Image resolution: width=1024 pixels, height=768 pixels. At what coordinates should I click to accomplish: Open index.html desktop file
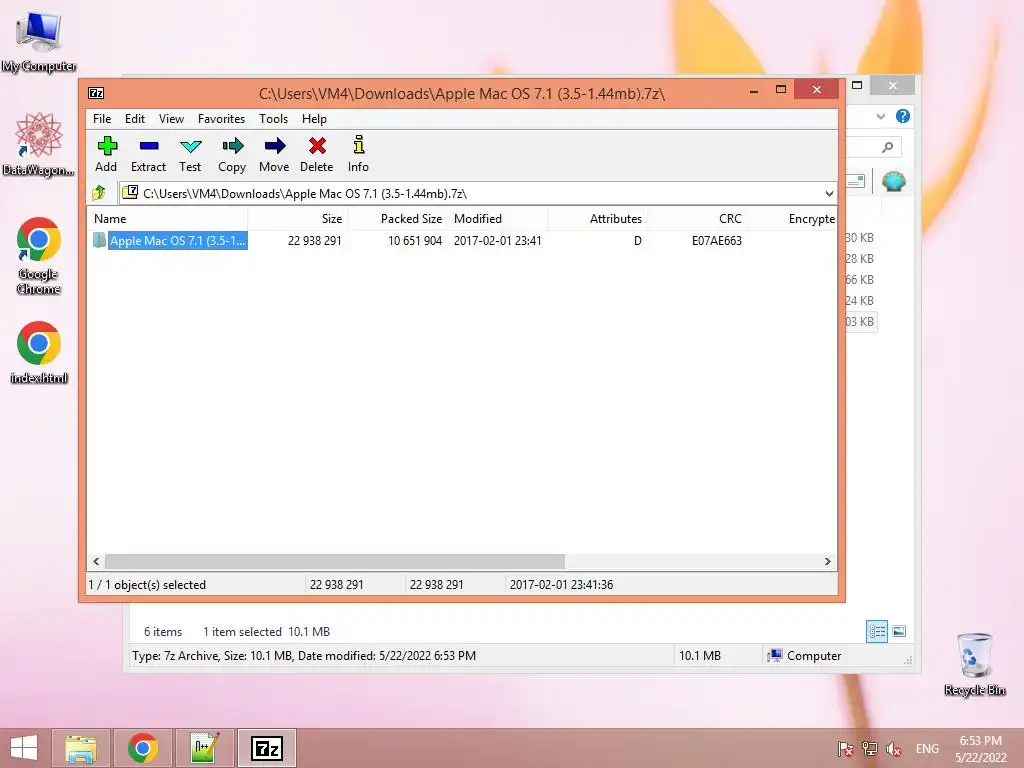tap(39, 351)
